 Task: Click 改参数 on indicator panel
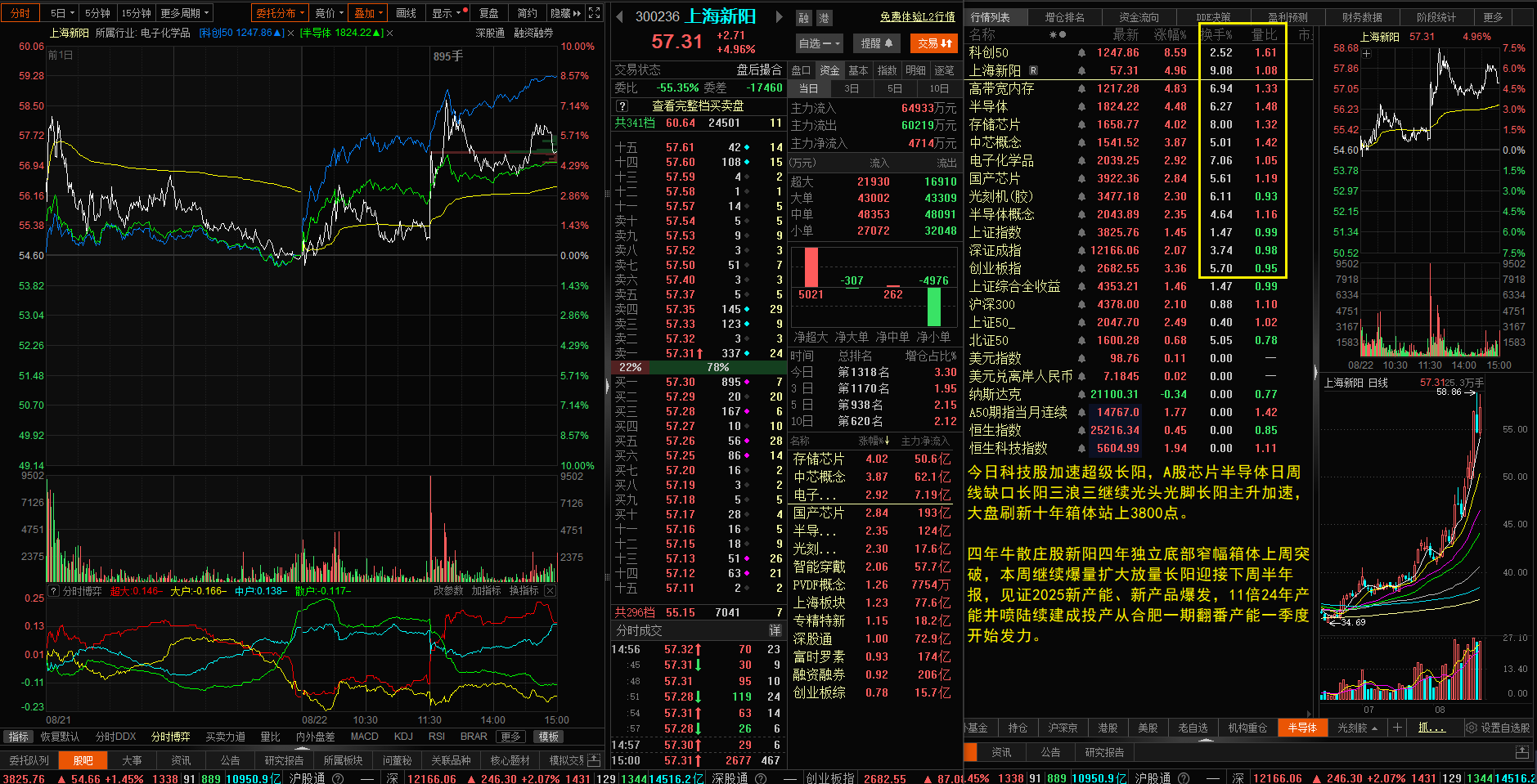[448, 590]
